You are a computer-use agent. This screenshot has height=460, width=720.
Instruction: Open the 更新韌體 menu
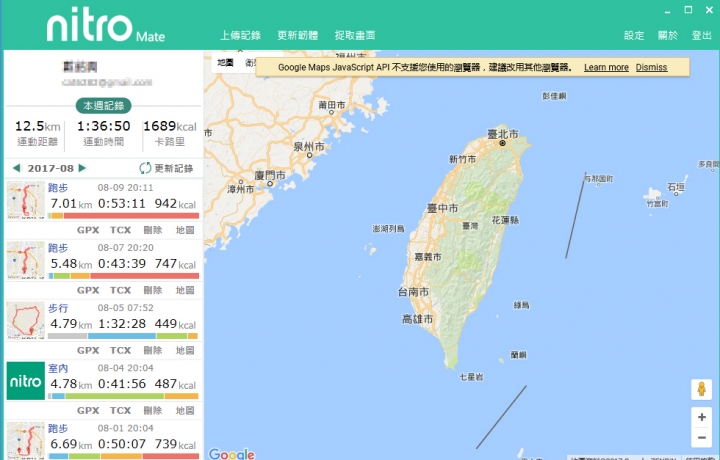[298, 35]
